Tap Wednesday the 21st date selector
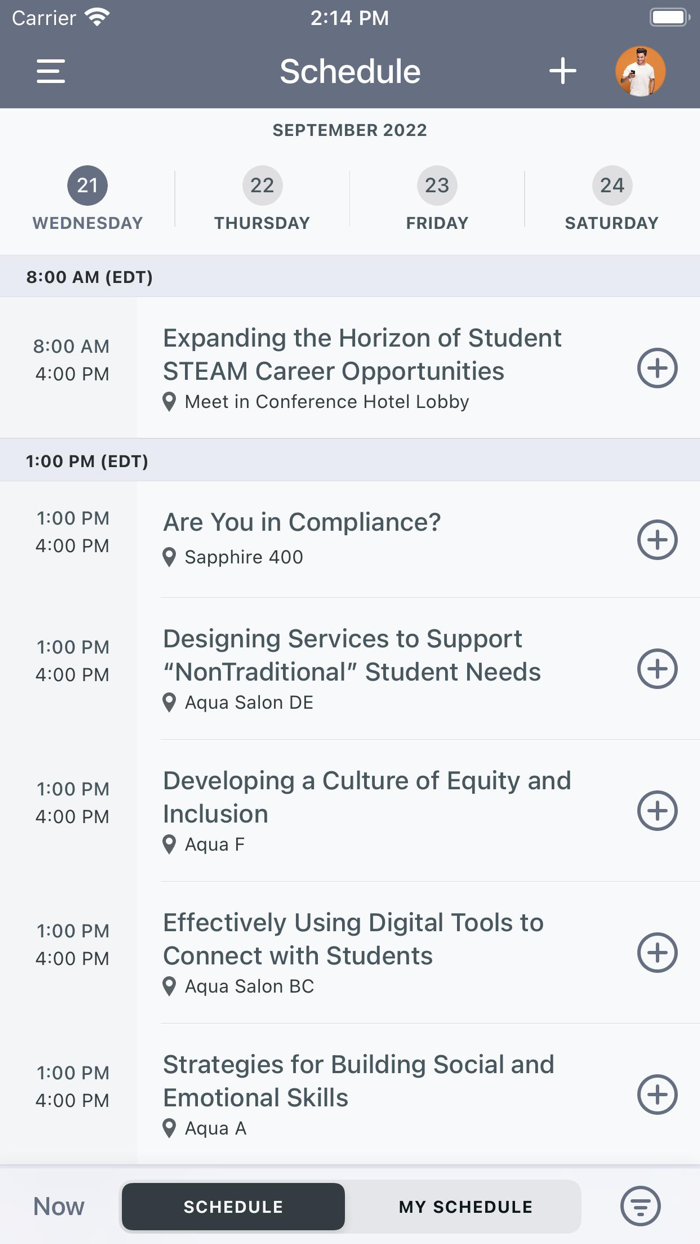 [x=87, y=197]
